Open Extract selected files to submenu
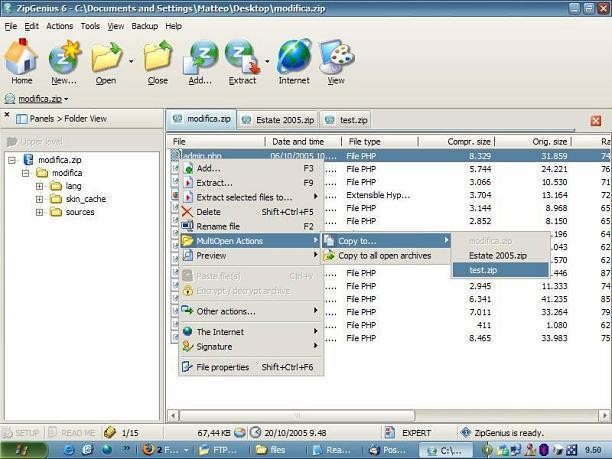 pyautogui.click(x=251, y=197)
